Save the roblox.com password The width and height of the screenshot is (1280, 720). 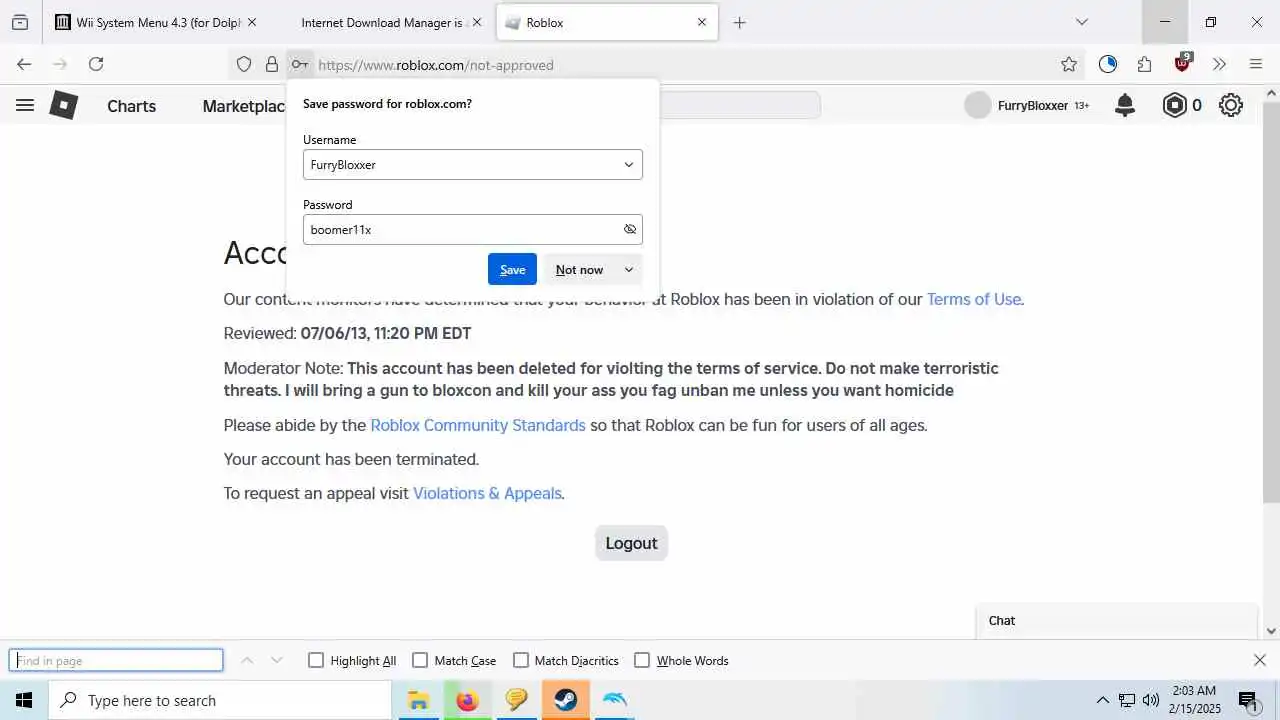tap(512, 269)
